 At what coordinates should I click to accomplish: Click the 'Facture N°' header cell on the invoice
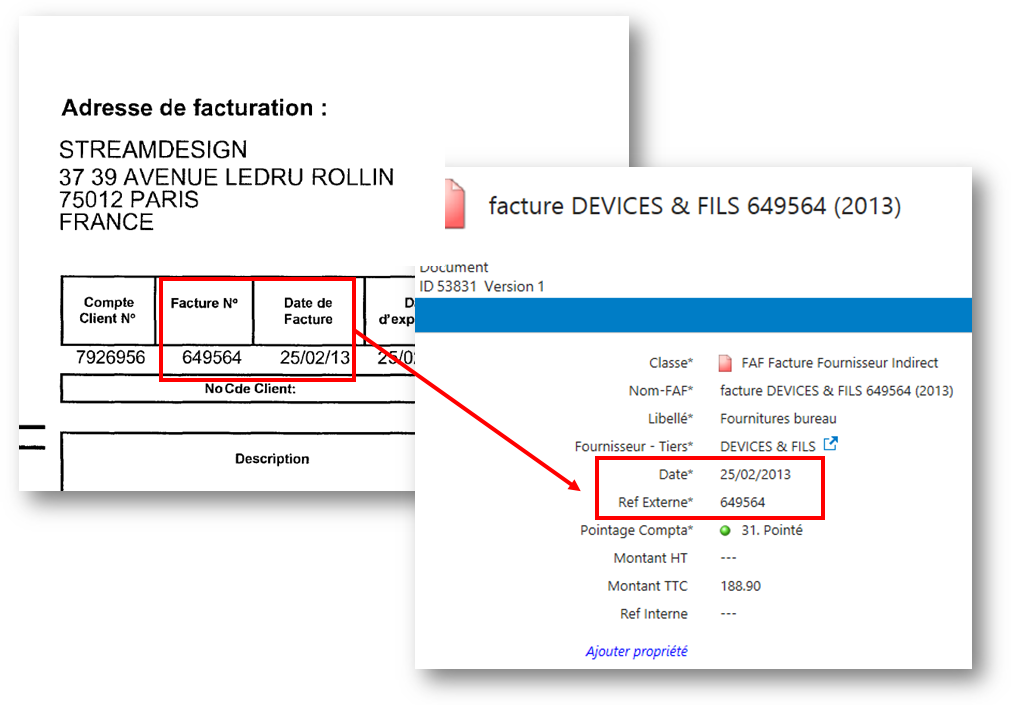point(205,303)
